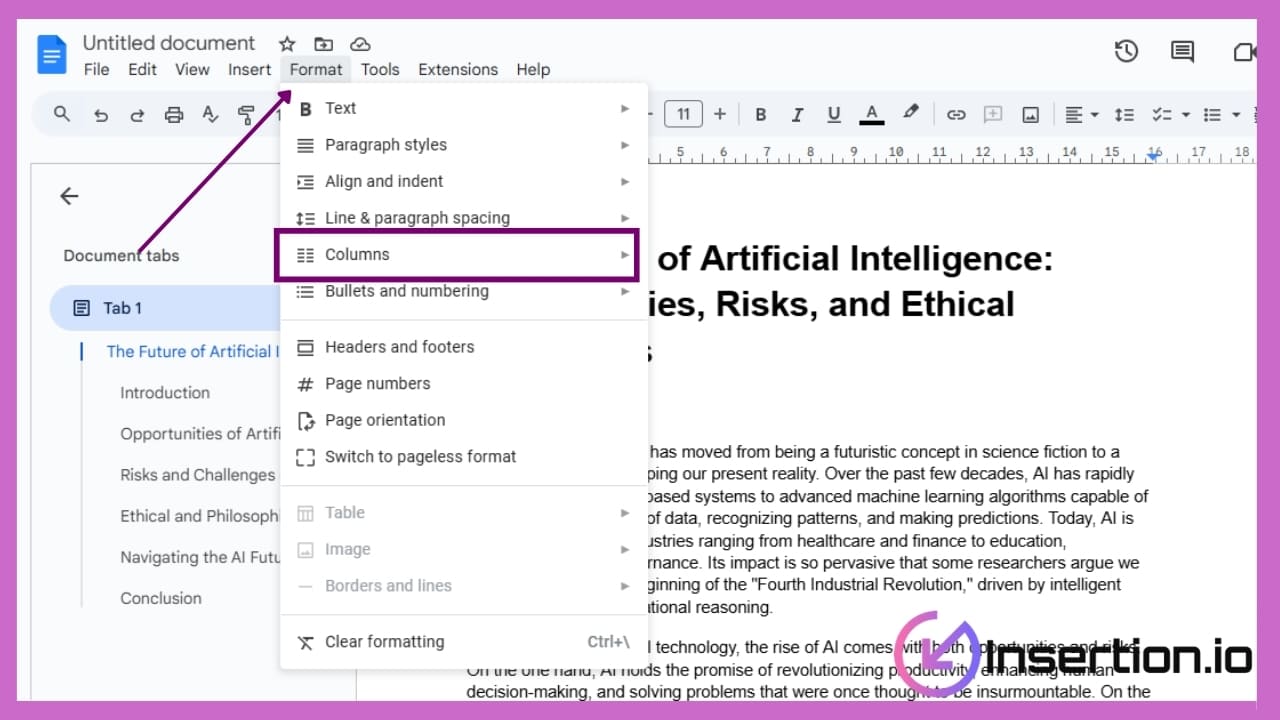
Task: Select Page orientation menu entry
Action: [385, 420]
